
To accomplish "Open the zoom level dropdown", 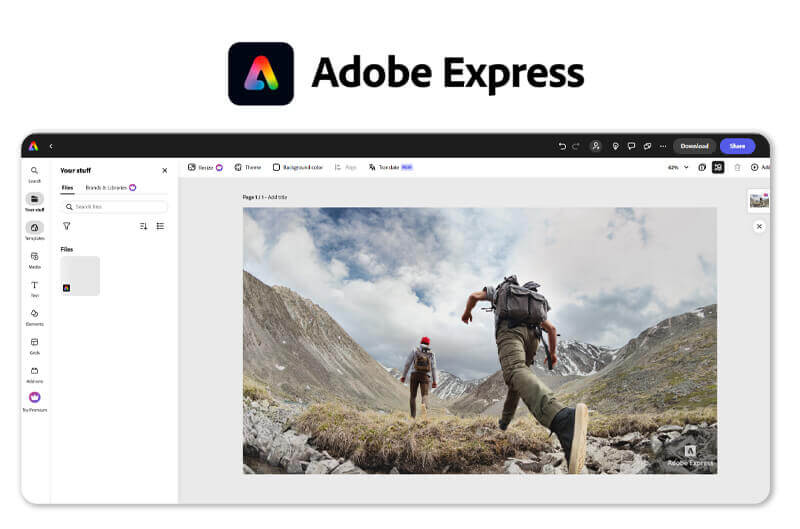I will click(x=678, y=167).
